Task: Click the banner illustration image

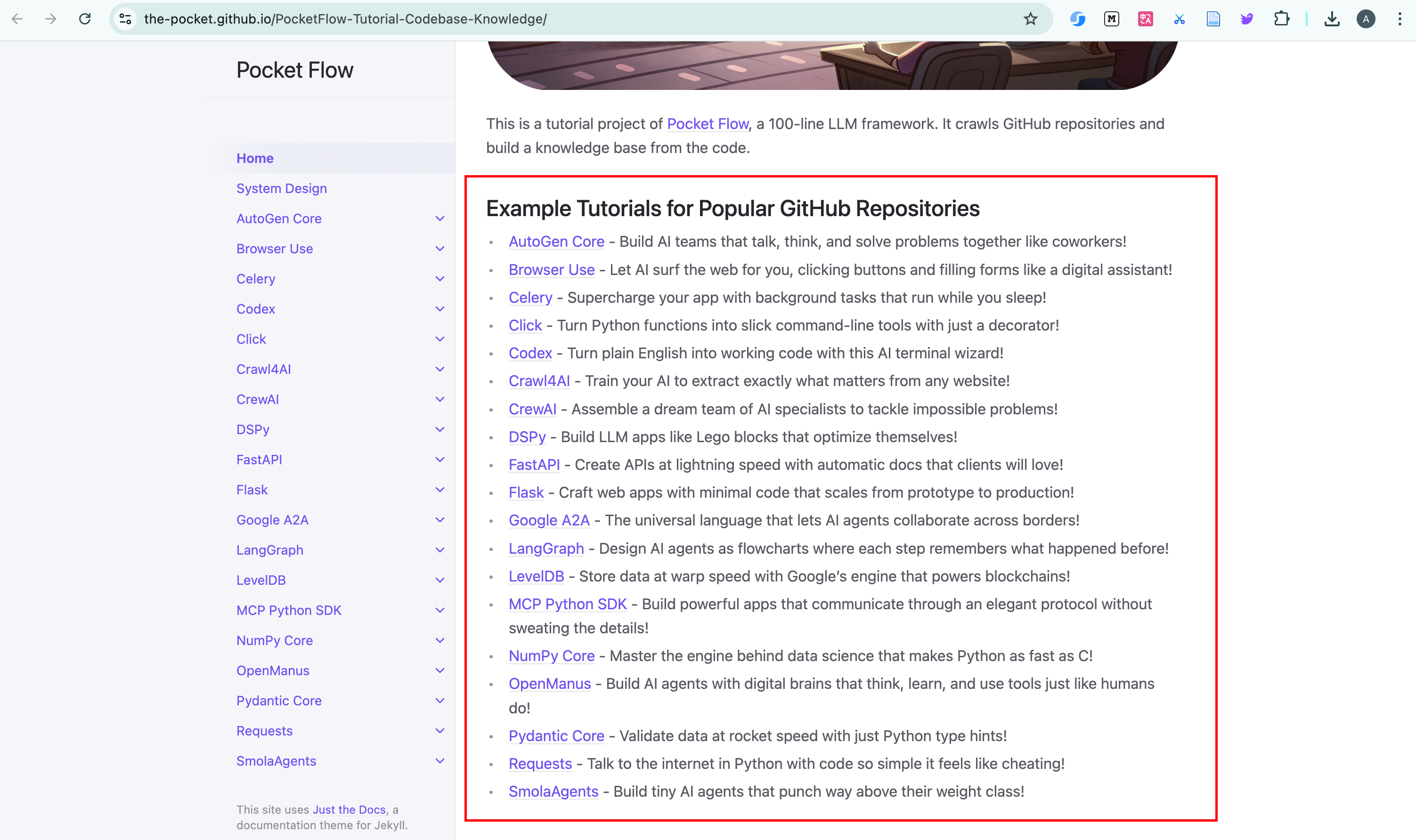Action: 832,65
